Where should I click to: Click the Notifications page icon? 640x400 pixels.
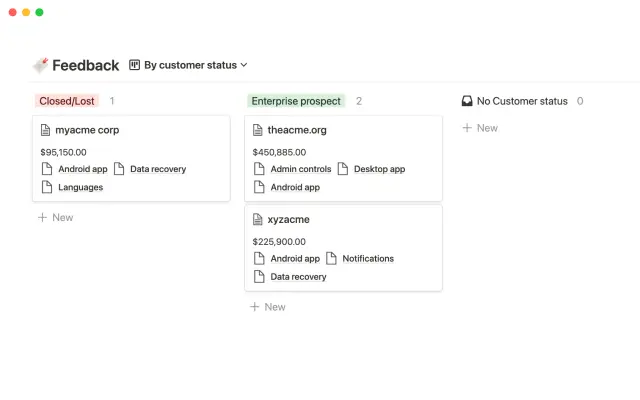click(x=331, y=258)
